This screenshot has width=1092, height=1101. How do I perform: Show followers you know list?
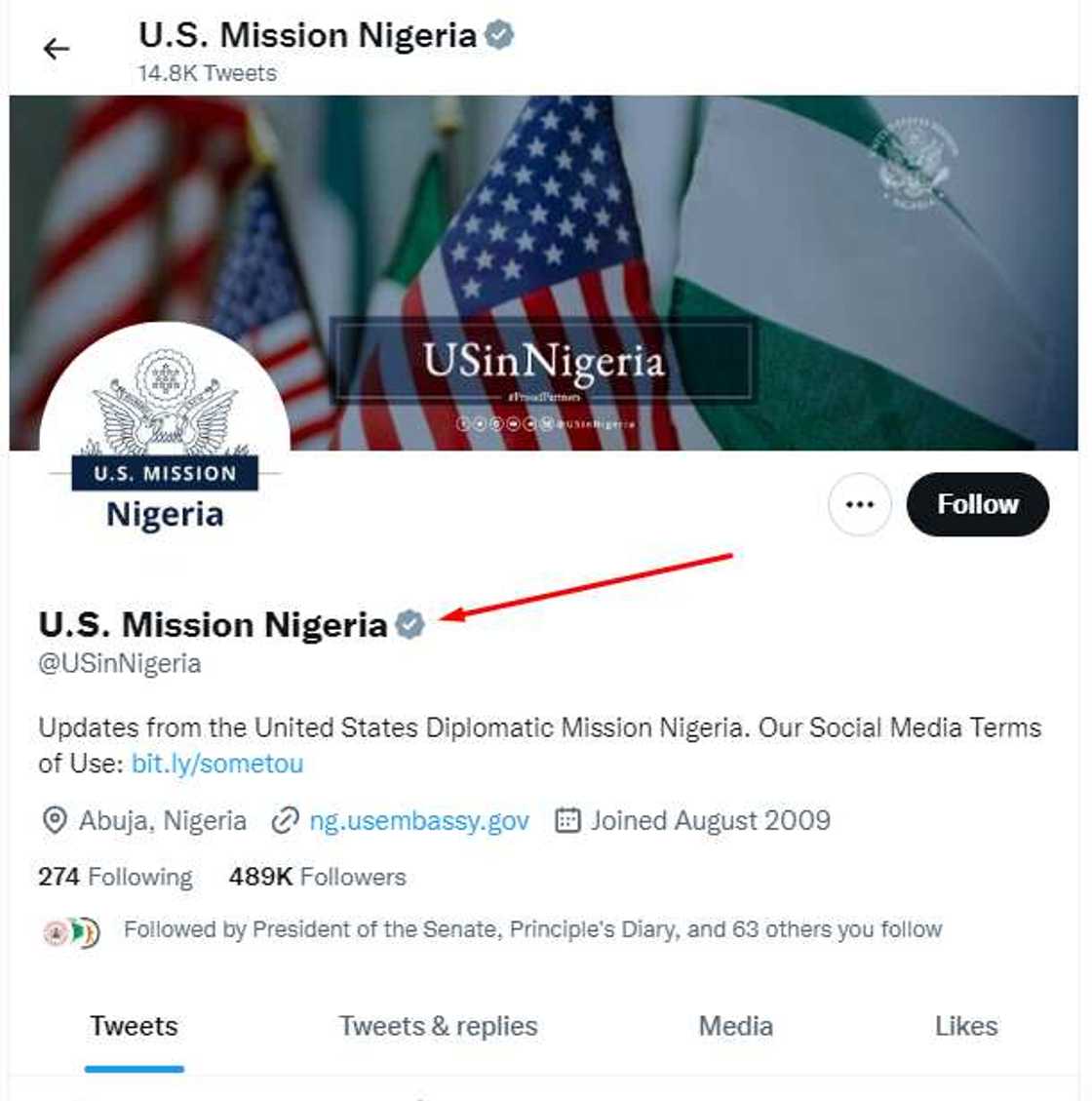[x=532, y=929]
